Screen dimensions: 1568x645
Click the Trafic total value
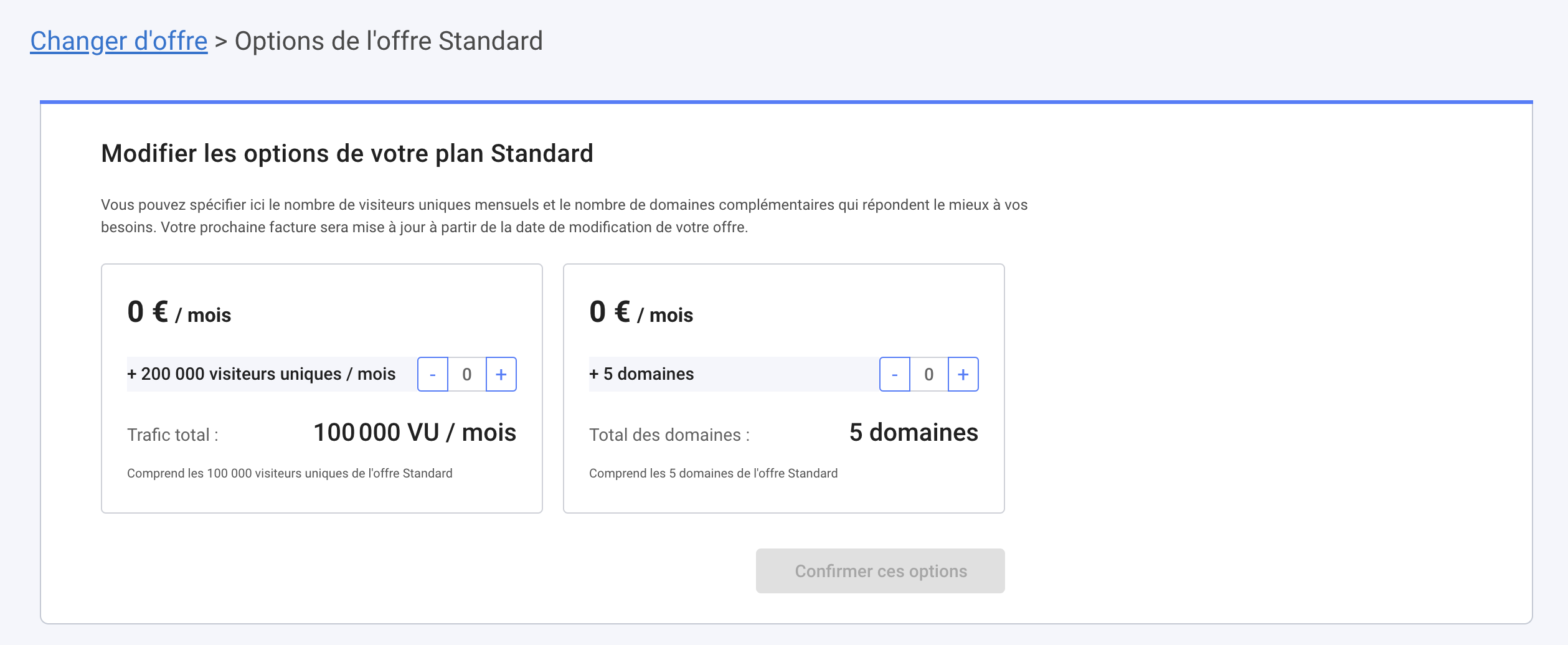click(414, 431)
